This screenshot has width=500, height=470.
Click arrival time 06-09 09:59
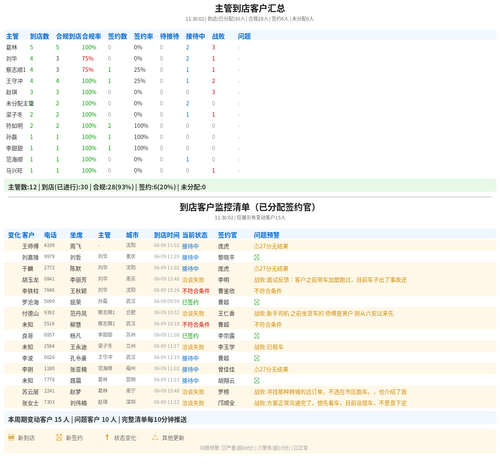tap(167, 301)
